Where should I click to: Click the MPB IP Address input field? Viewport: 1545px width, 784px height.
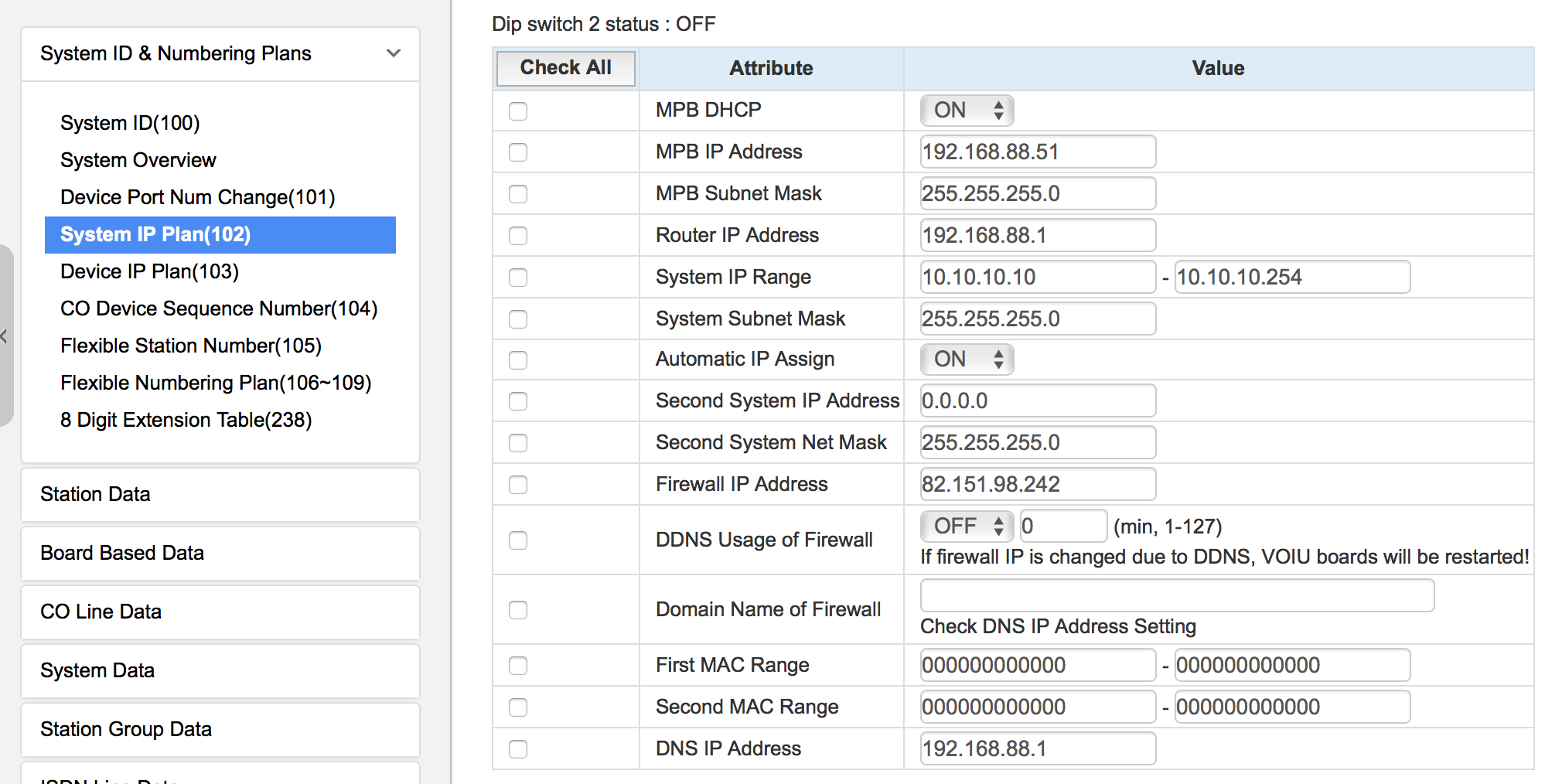[x=1038, y=152]
